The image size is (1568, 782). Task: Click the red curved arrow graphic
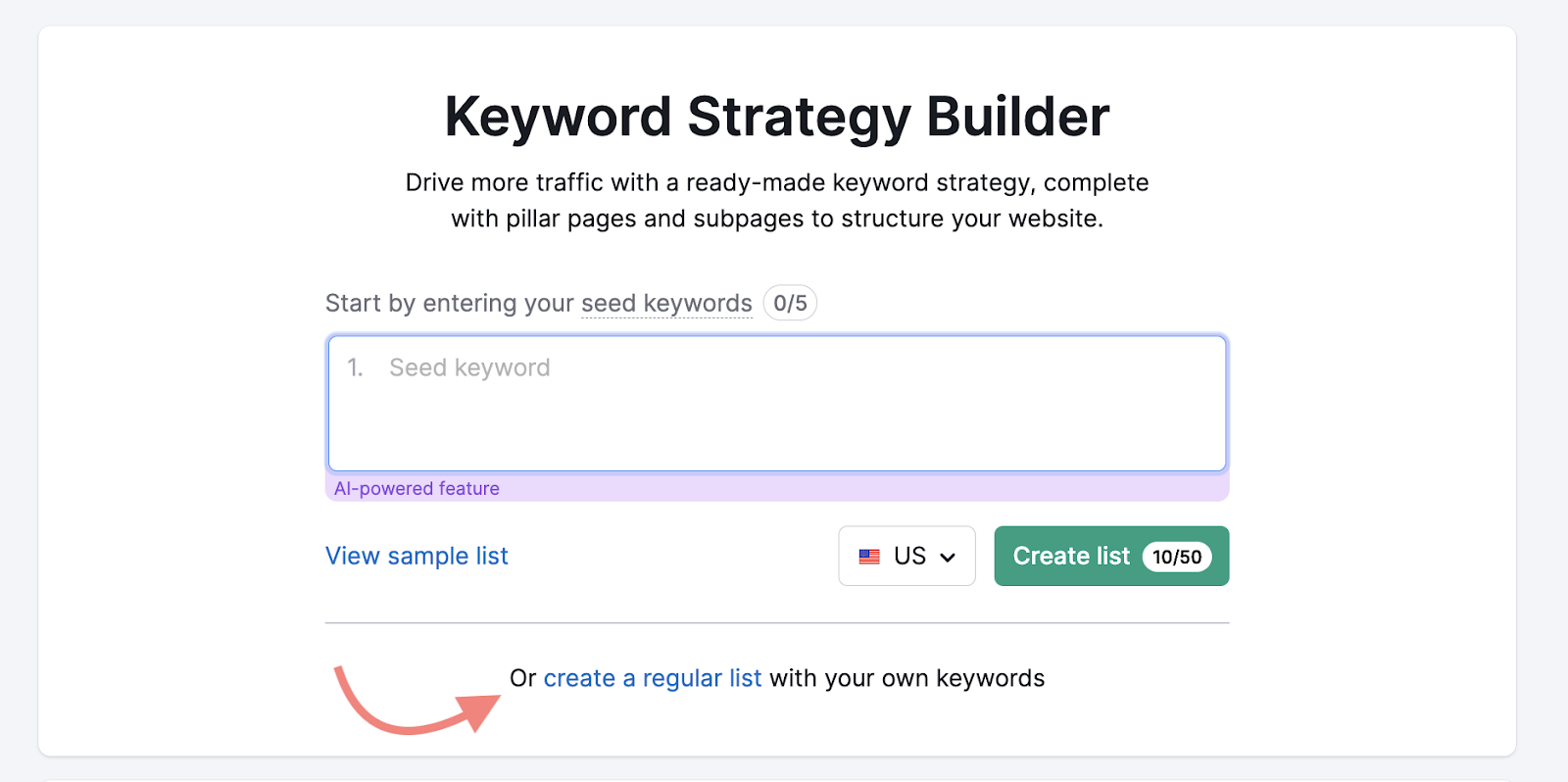[412, 704]
